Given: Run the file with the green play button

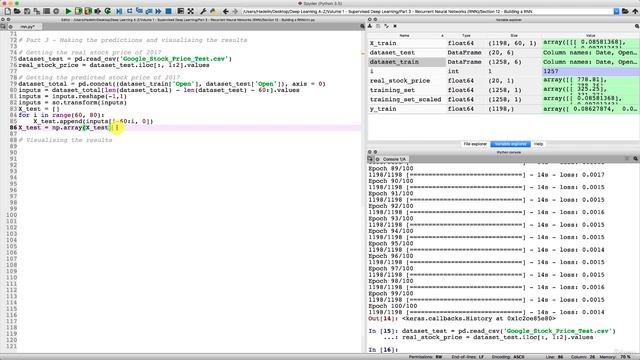Looking at the screenshot, I should [68, 11].
